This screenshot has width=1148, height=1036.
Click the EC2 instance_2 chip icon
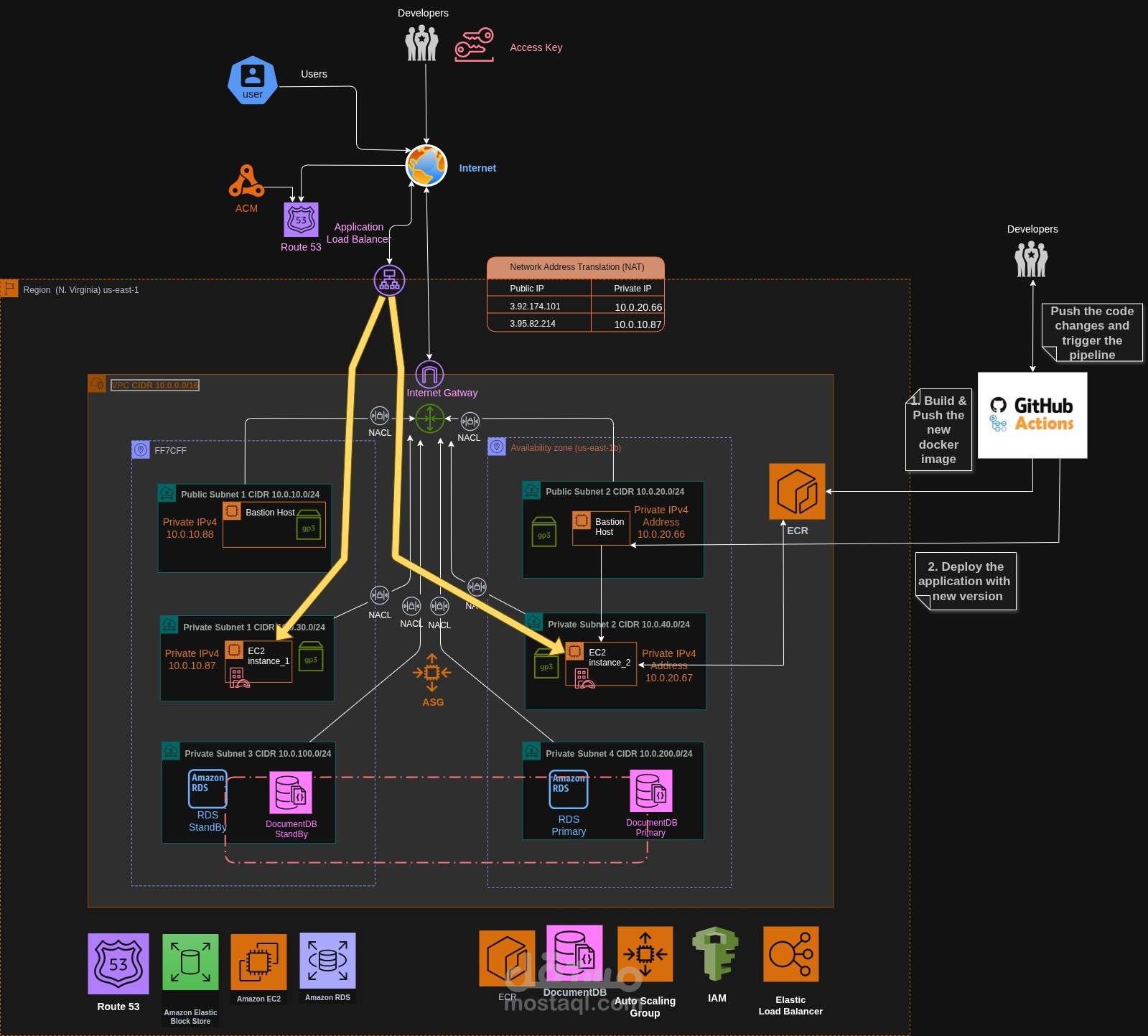pyautogui.click(x=574, y=651)
